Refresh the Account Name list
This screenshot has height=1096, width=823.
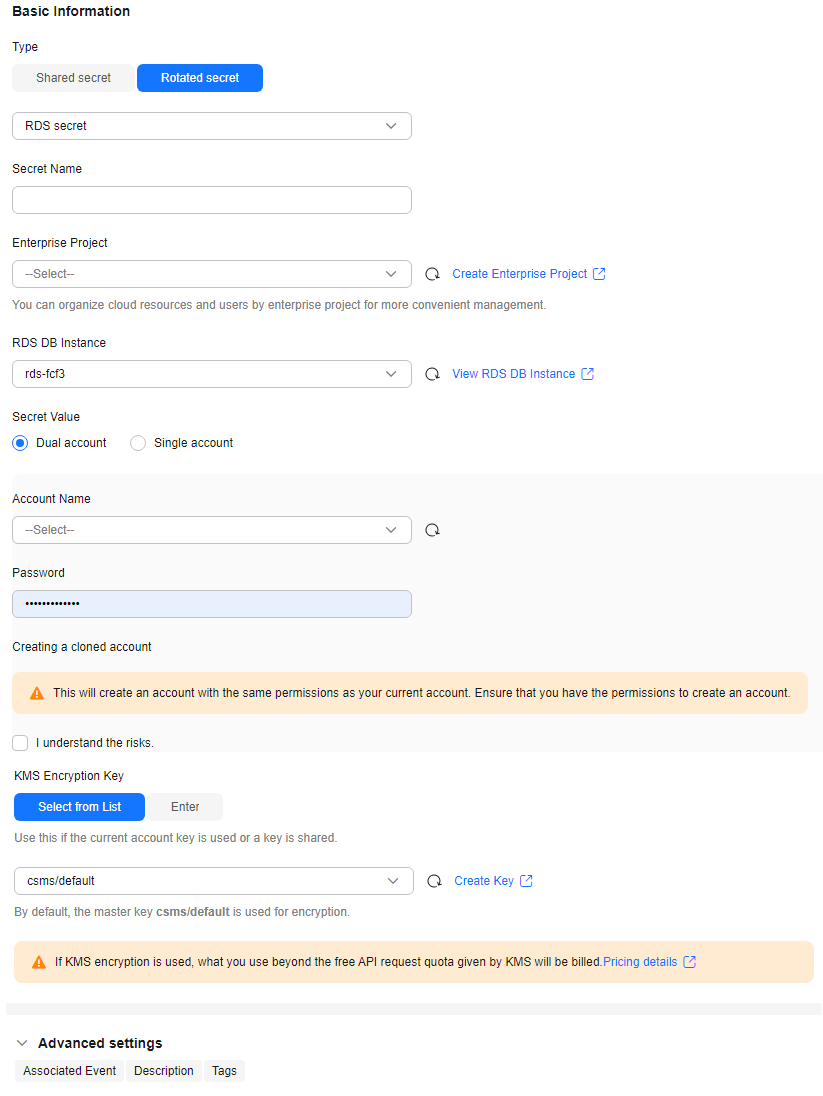(x=432, y=530)
